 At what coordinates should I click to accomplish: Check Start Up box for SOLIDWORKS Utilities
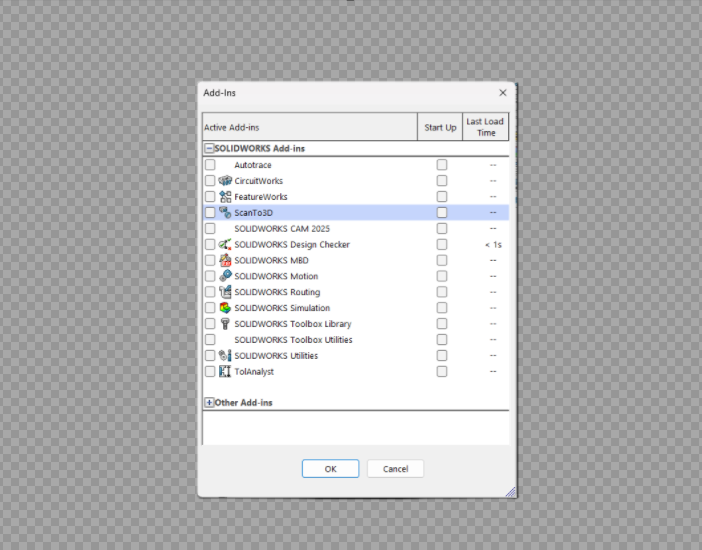coord(442,356)
